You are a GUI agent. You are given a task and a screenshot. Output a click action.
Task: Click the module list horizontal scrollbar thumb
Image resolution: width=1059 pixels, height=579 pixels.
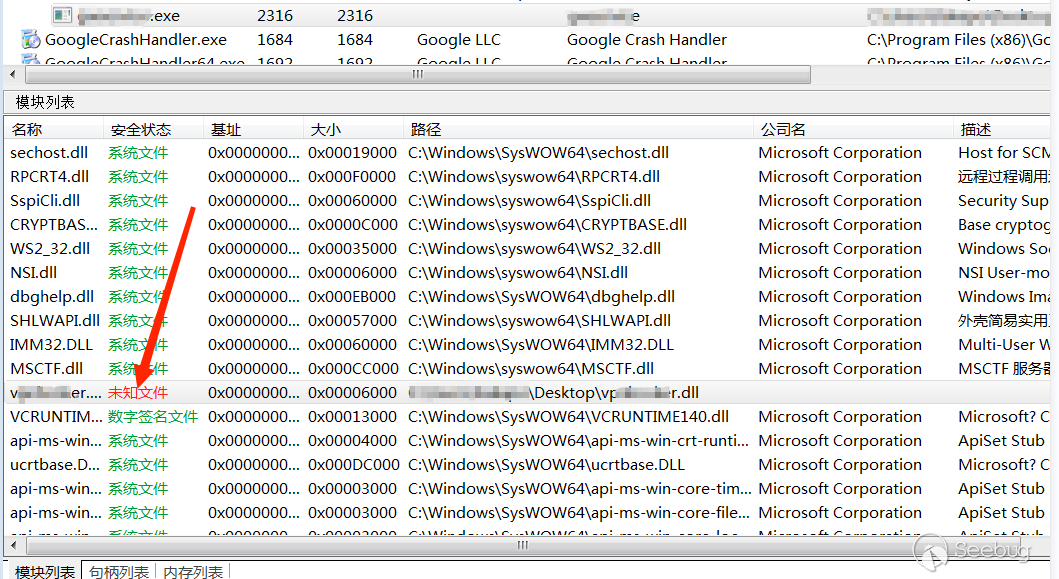(x=523, y=545)
